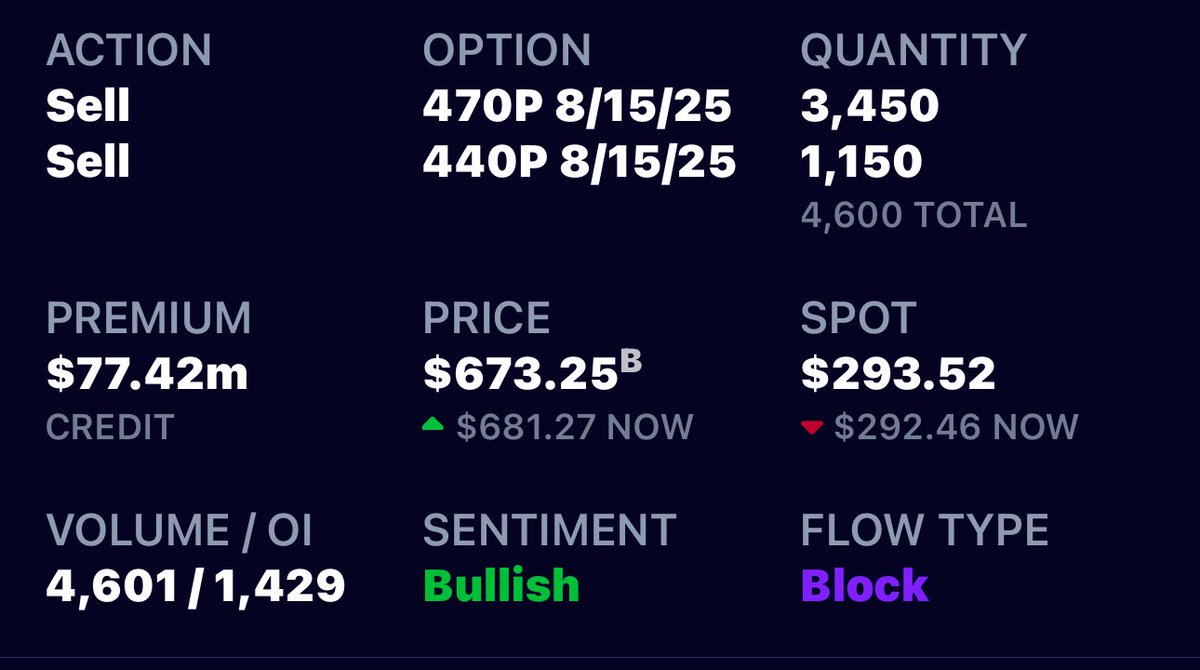Click the VOLUME / OI header
The image size is (1200, 670).
[180, 531]
